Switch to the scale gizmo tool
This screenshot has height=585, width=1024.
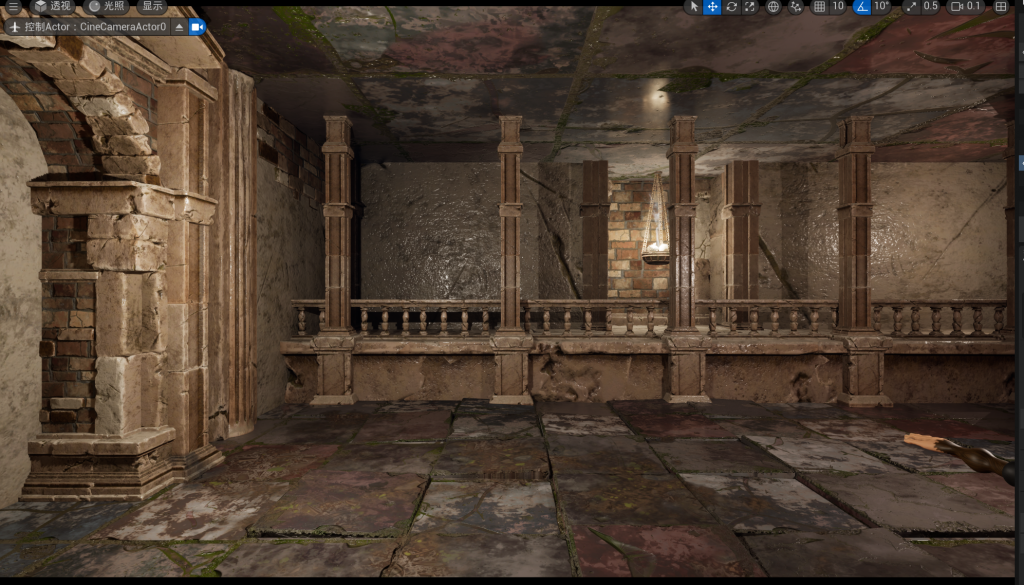click(750, 6)
